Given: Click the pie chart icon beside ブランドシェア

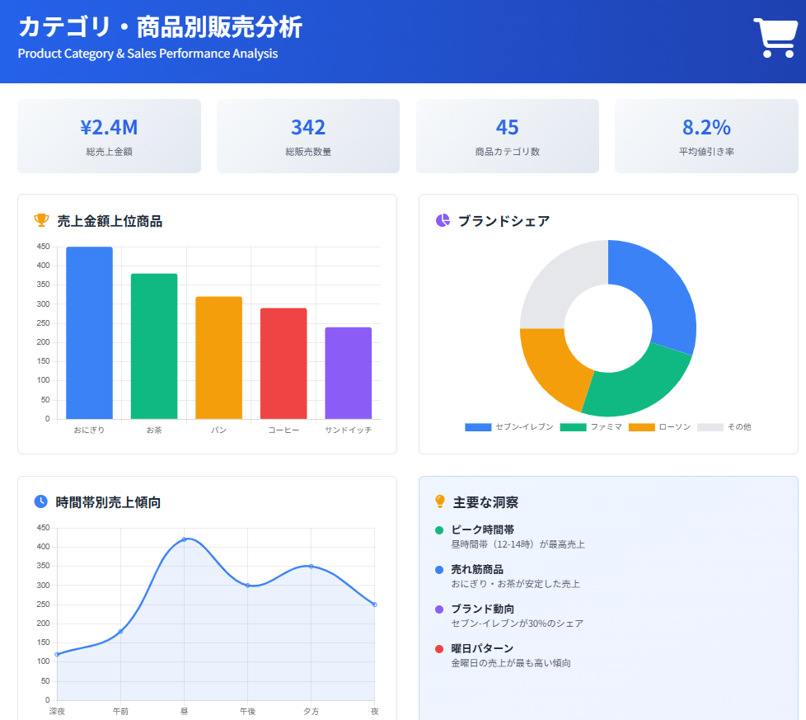Looking at the screenshot, I should point(443,220).
